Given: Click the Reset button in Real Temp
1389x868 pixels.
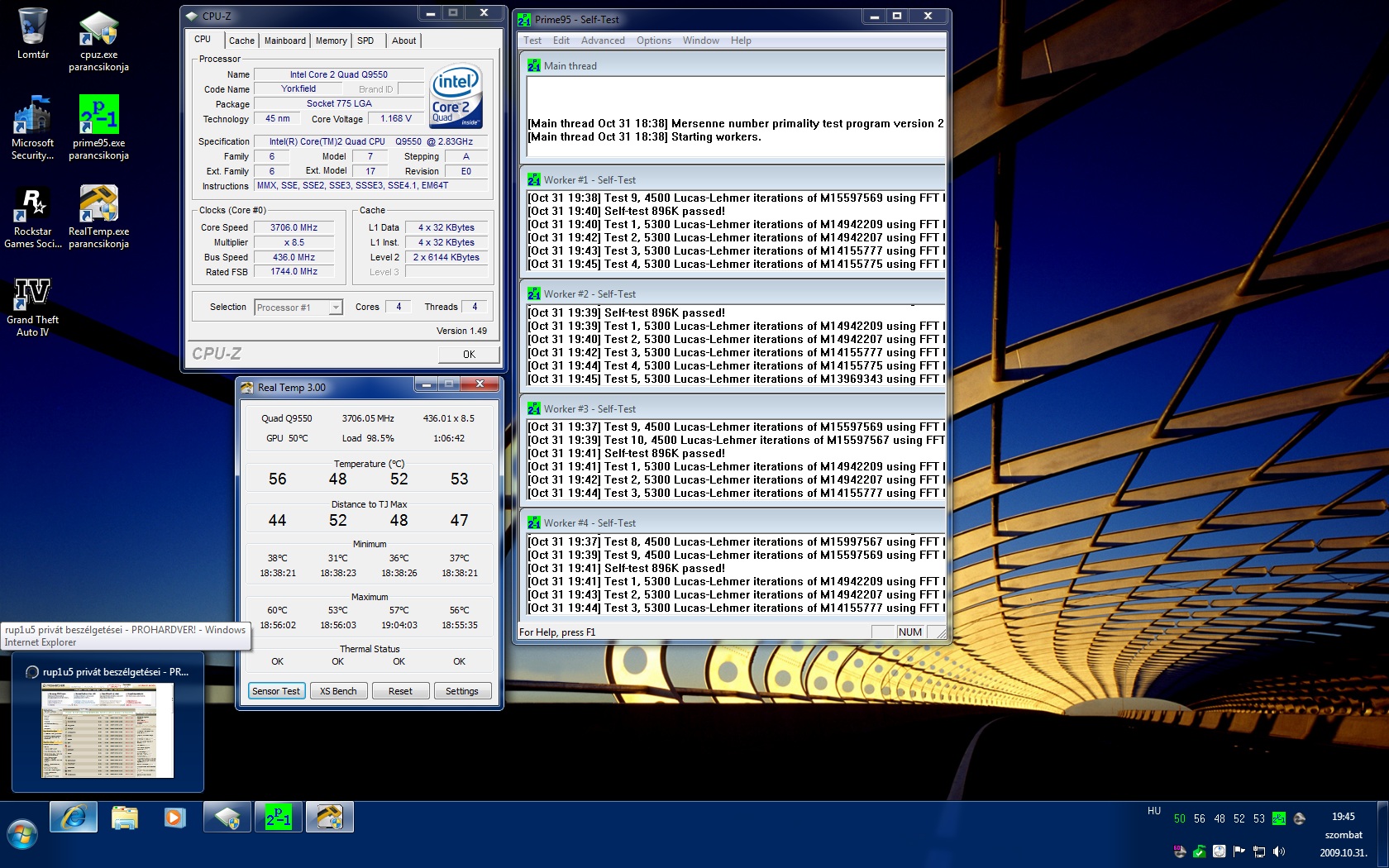Looking at the screenshot, I should 400,691.
